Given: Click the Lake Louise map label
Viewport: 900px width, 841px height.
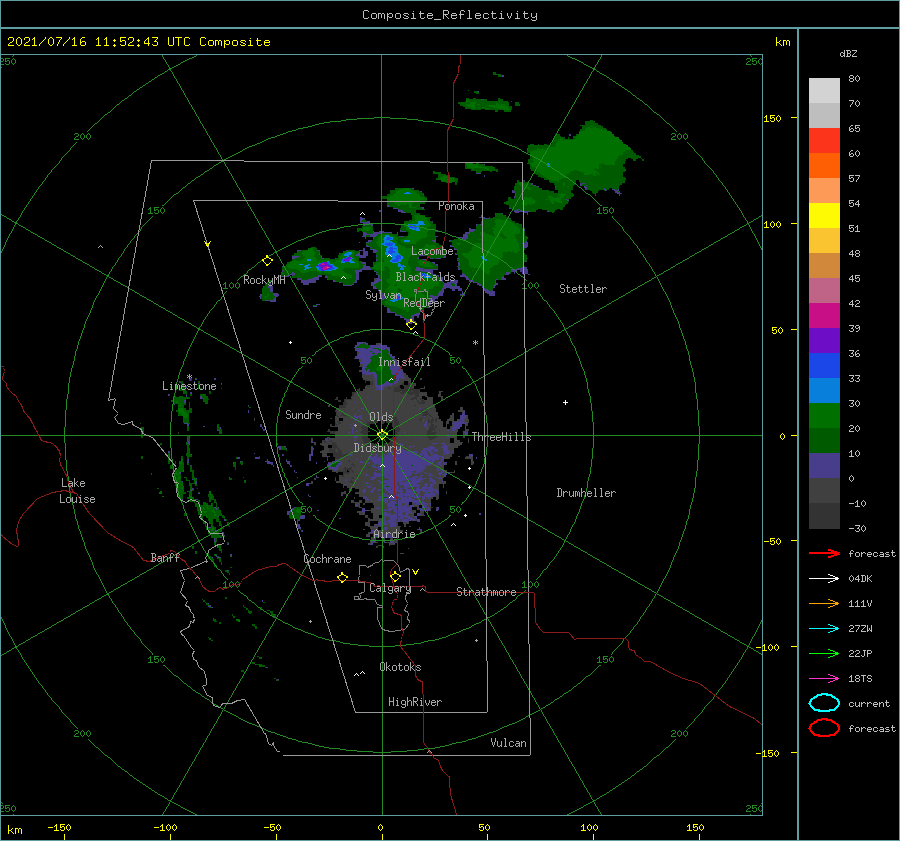Looking at the screenshot, I should point(77,491).
